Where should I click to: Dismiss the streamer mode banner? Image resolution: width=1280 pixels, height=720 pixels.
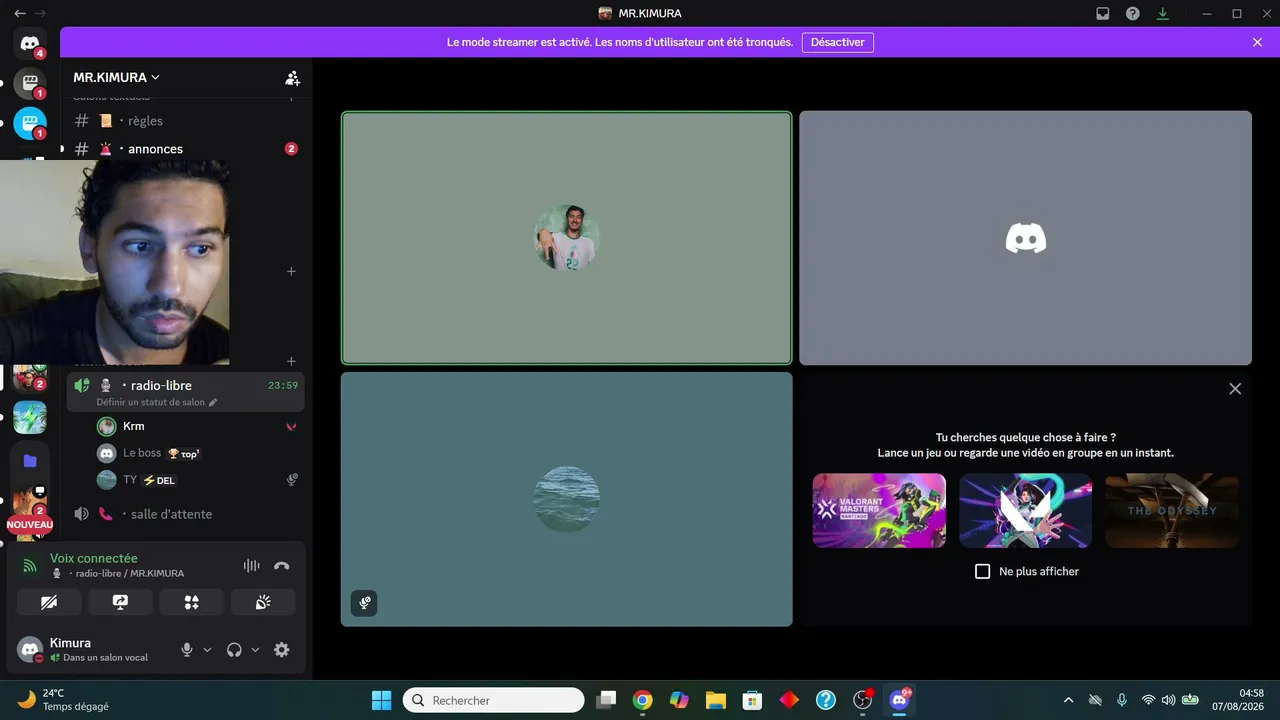pos(1257,43)
